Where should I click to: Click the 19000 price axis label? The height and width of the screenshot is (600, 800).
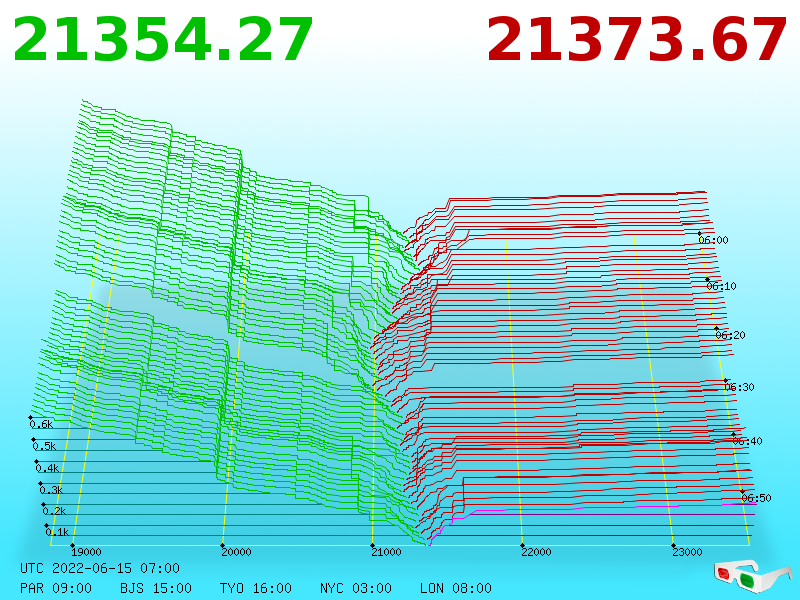[x=86, y=552]
